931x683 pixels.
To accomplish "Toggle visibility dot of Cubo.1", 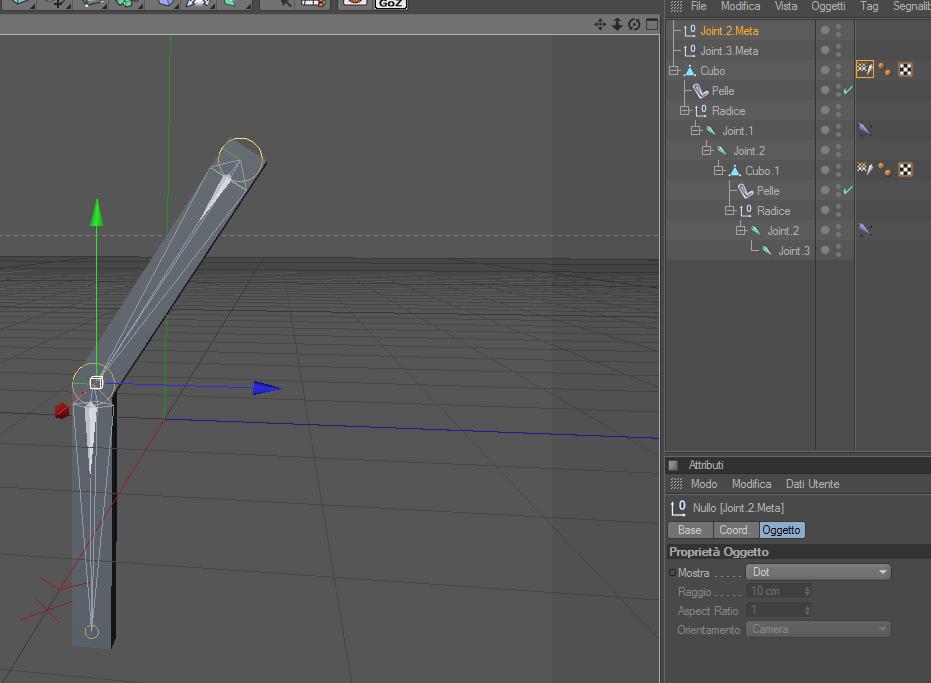I will coord(825,170).
